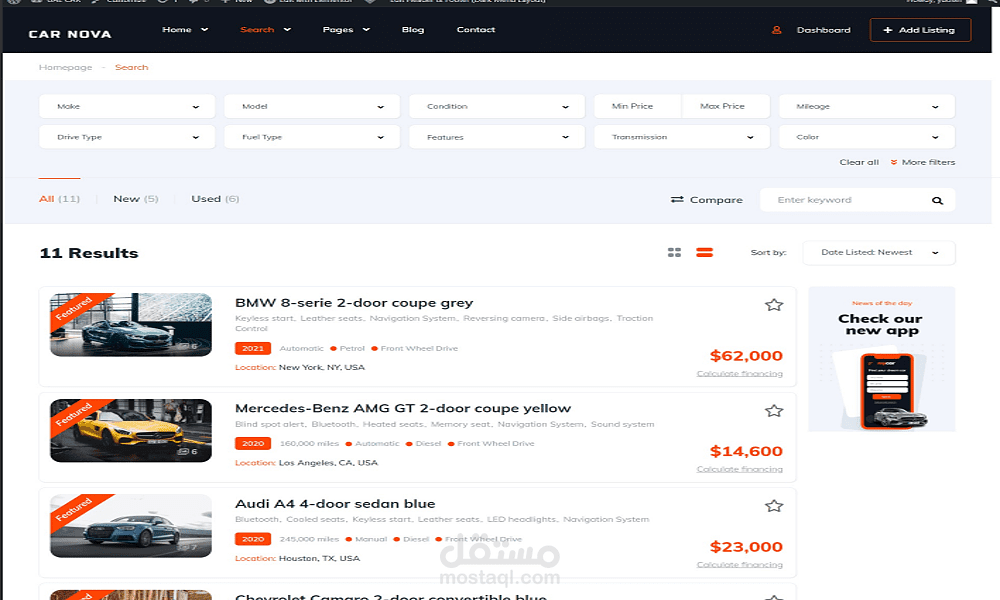Click the $23,000 price
Image resolution: width=1000 pixels, height=600 pixels.
[x=746, y=547]
